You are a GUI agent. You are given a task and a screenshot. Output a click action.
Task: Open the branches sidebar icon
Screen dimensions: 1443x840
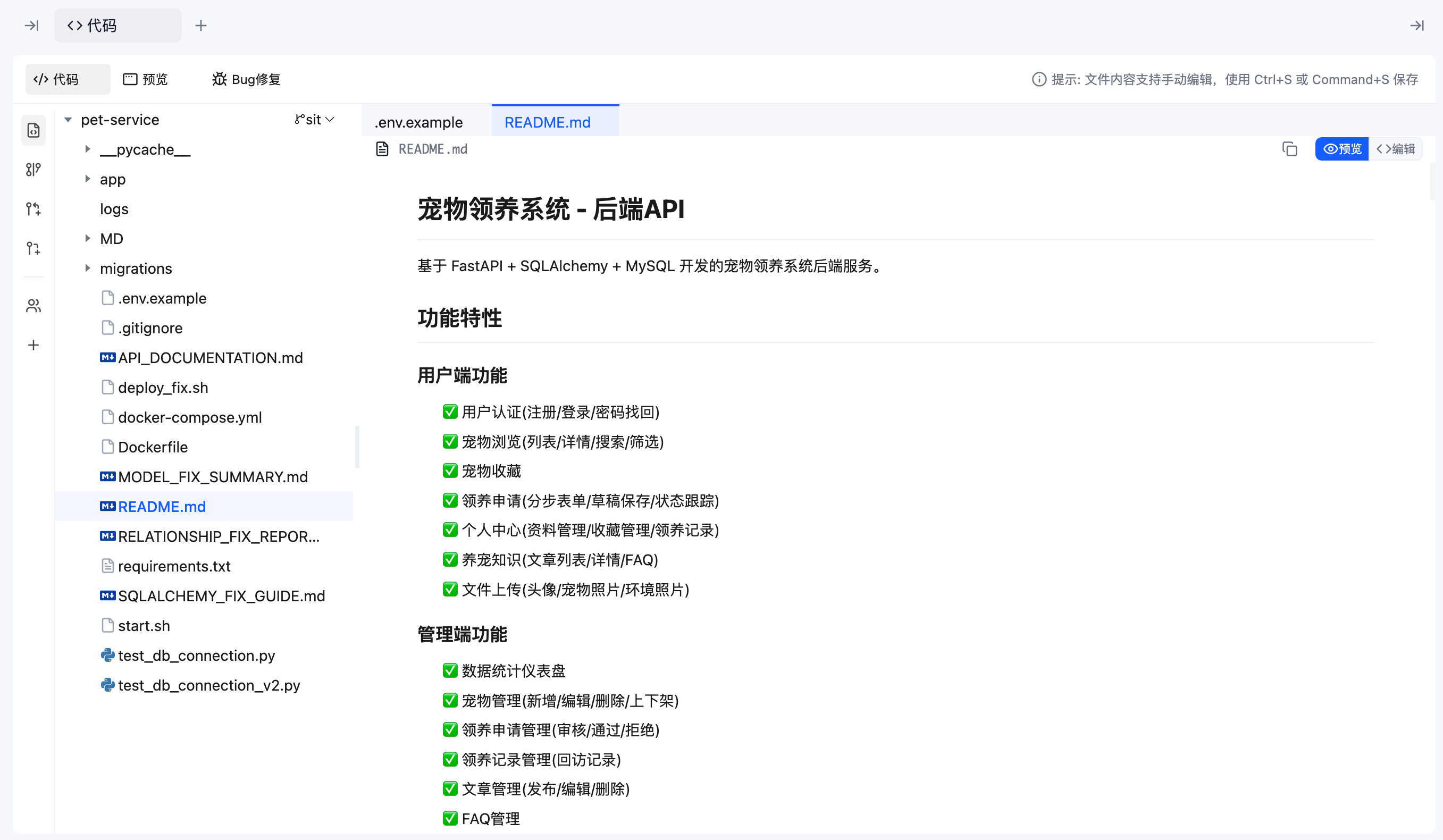(33, 170)
